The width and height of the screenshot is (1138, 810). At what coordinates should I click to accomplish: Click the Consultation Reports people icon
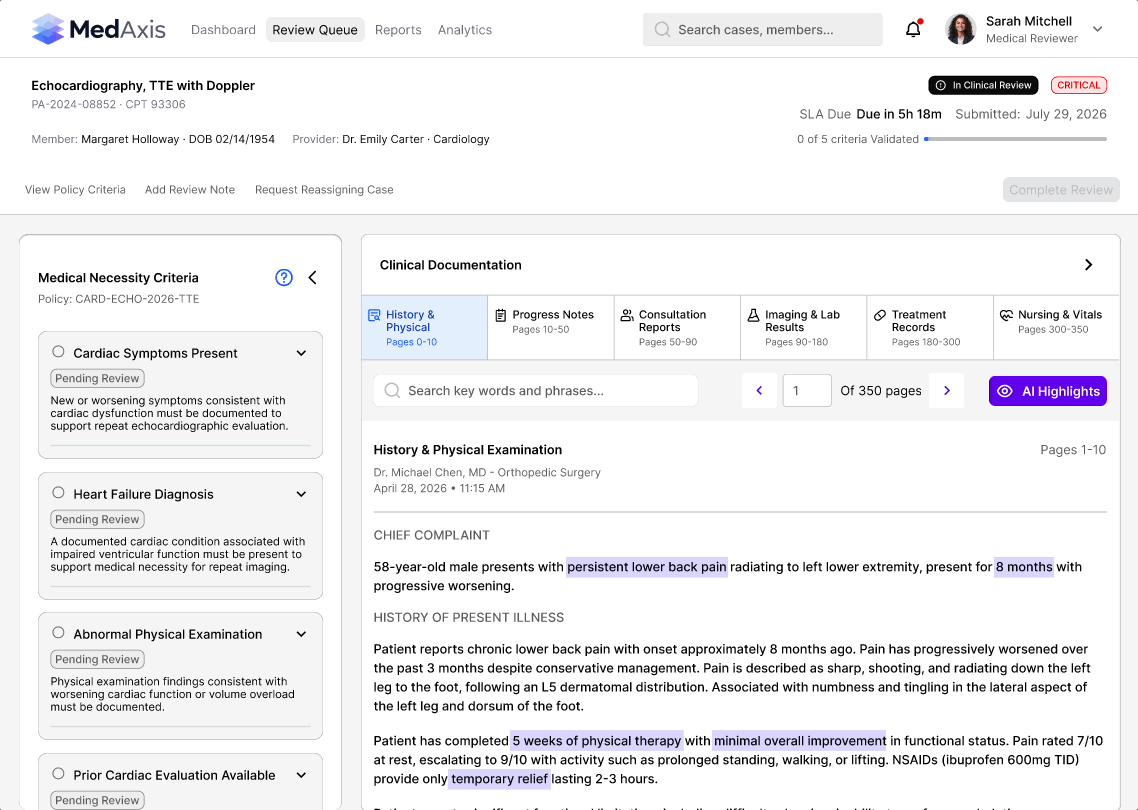tap(627, 315)
